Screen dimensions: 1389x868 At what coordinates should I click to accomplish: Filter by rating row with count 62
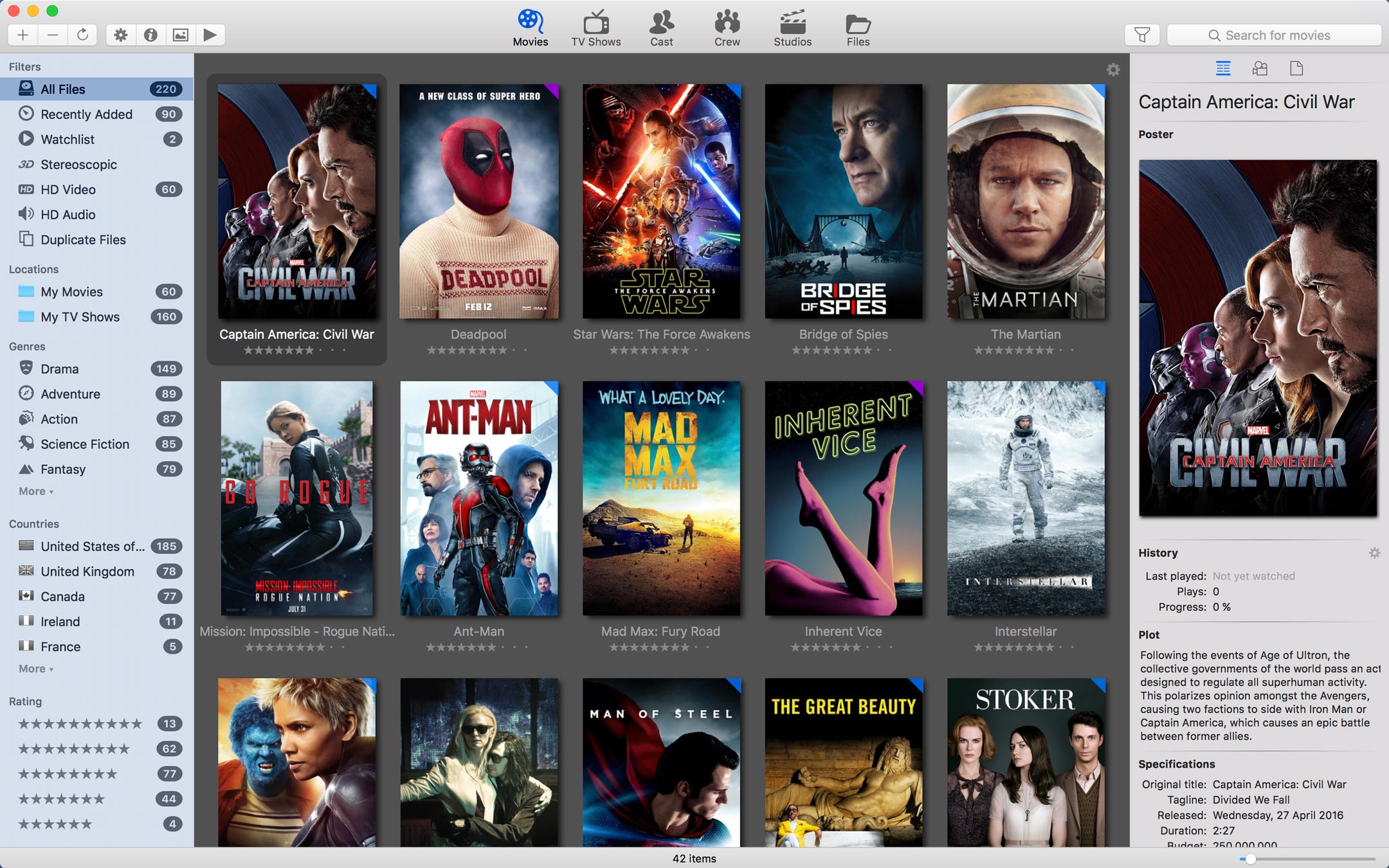click(x=96, y=748)
